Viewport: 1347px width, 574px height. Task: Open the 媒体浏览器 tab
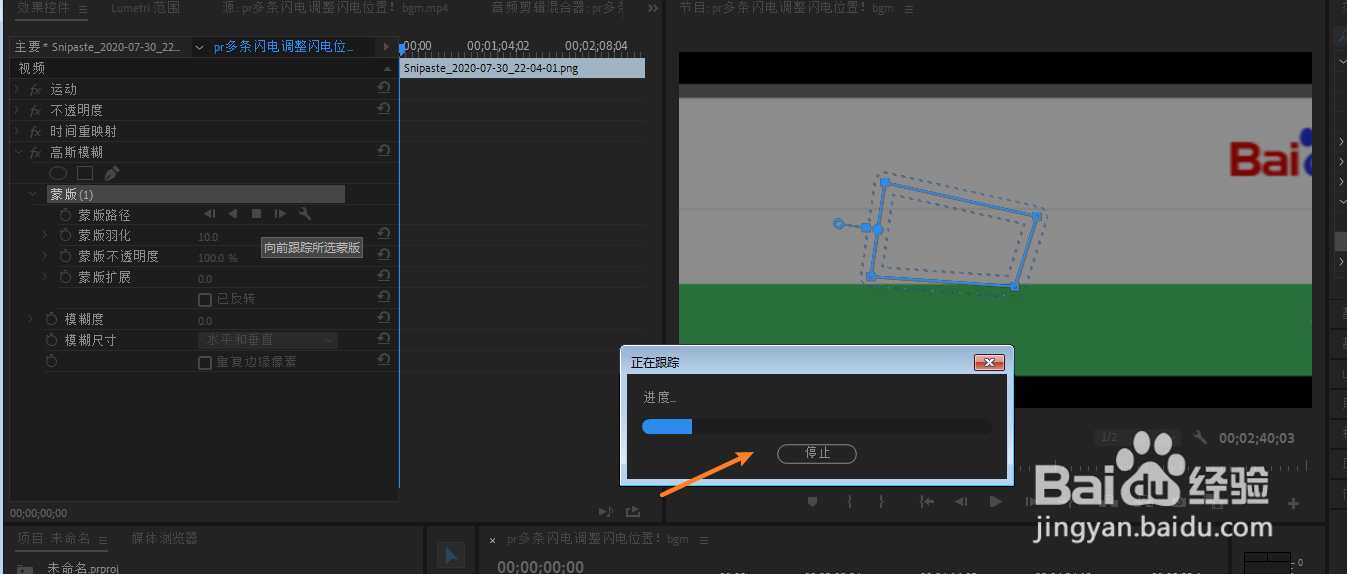(164, 538)
